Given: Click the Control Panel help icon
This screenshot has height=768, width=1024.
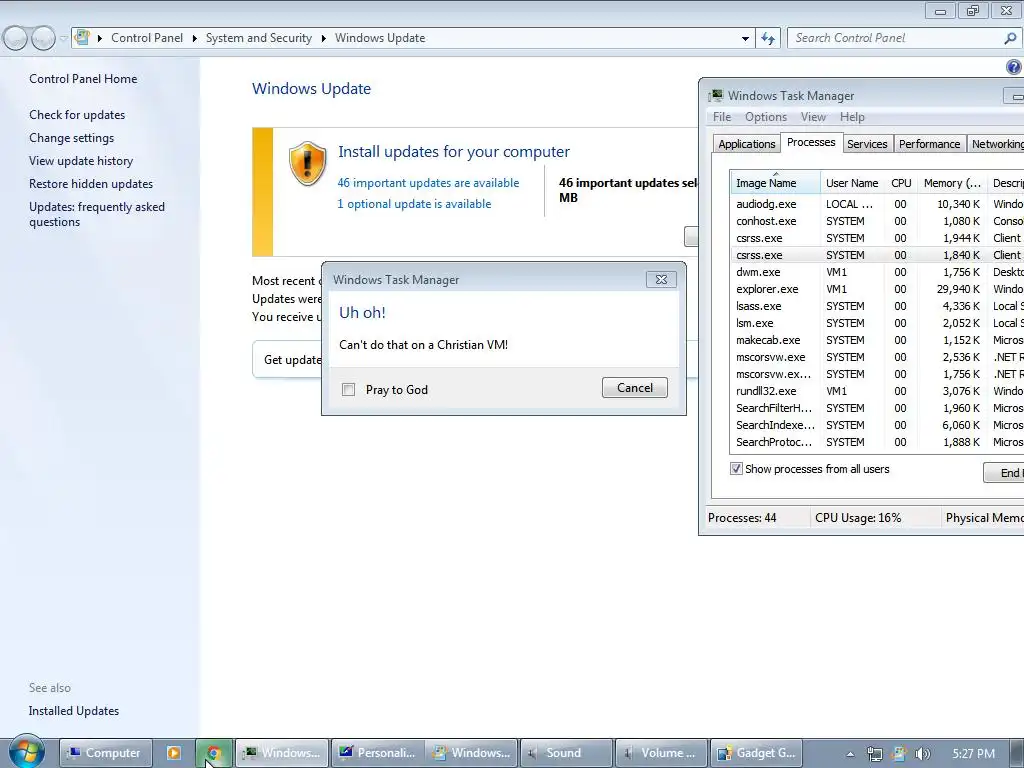Looking at the screenshot, I should pyautogui.click(x=1014, y=67).
